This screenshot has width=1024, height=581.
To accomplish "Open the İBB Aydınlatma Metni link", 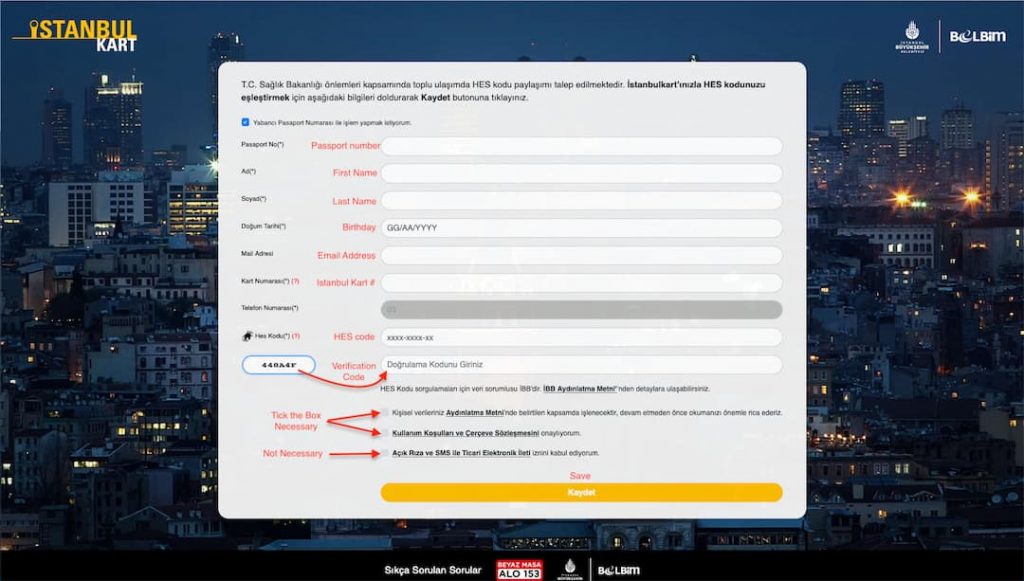I will click(x=580, y=388).
